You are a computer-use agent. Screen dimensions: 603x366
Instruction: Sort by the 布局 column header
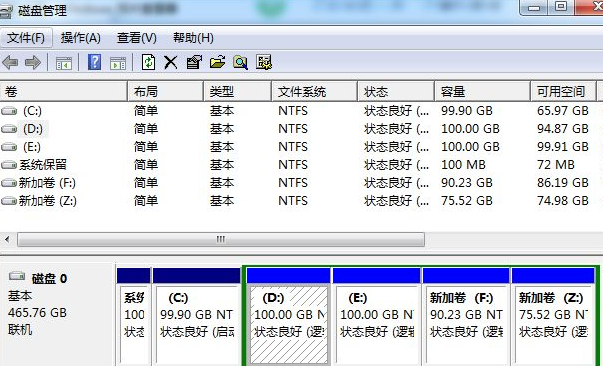[x=165, y=92]
